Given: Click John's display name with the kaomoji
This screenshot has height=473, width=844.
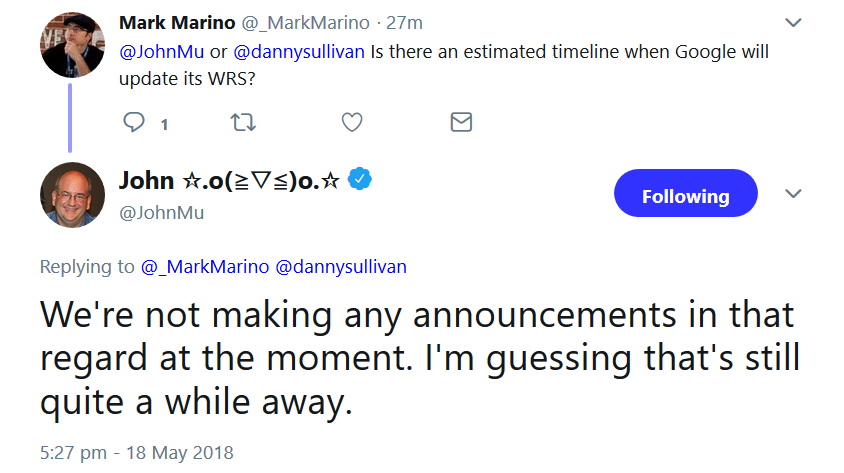Looking at the screenshot, I should point(229,181).
